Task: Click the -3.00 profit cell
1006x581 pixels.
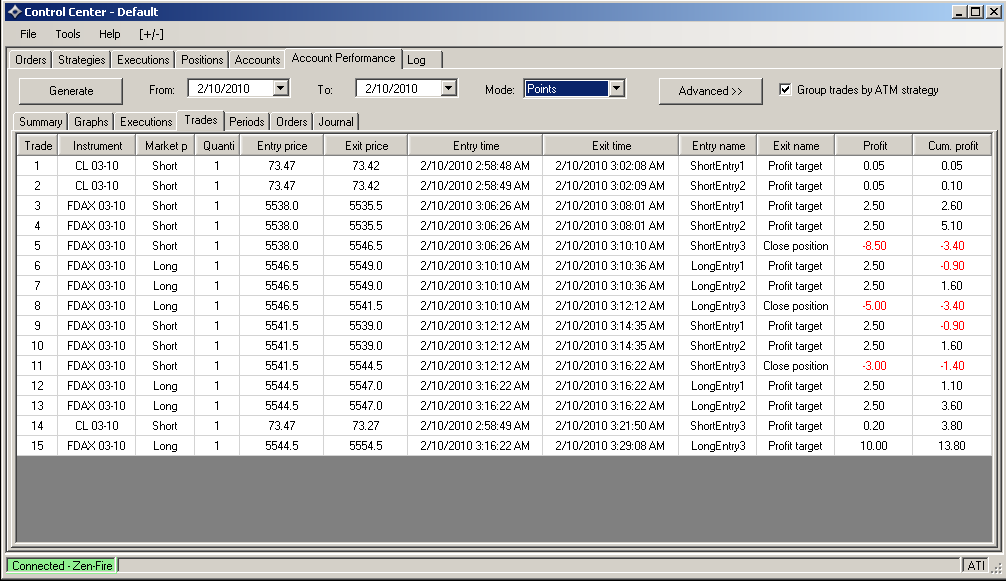Action: 874,366
